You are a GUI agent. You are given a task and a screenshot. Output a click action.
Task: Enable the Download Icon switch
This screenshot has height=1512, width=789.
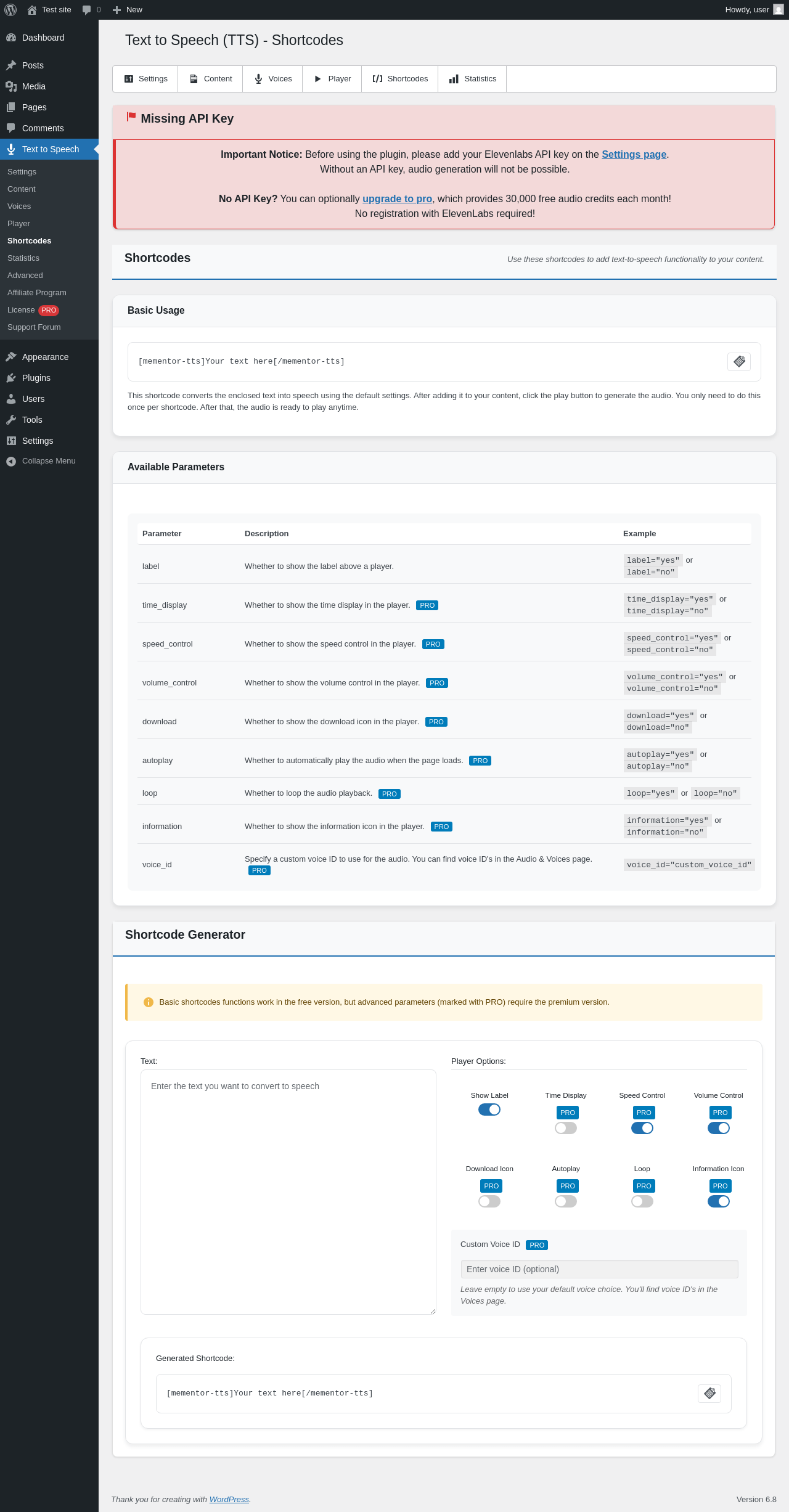pyautogui.click(x=489, y=1201)
